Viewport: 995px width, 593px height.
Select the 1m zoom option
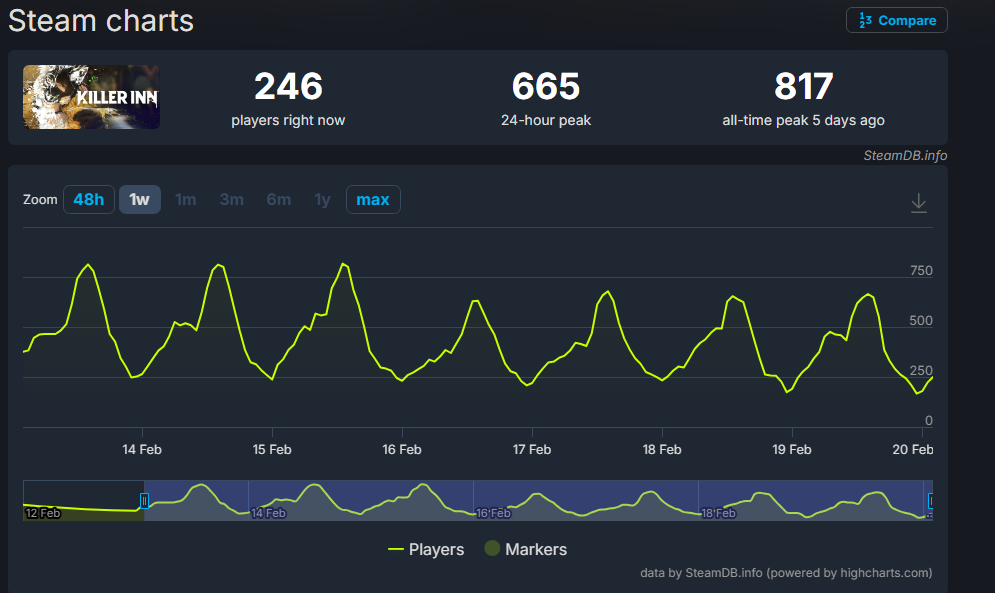click(185, 199)
